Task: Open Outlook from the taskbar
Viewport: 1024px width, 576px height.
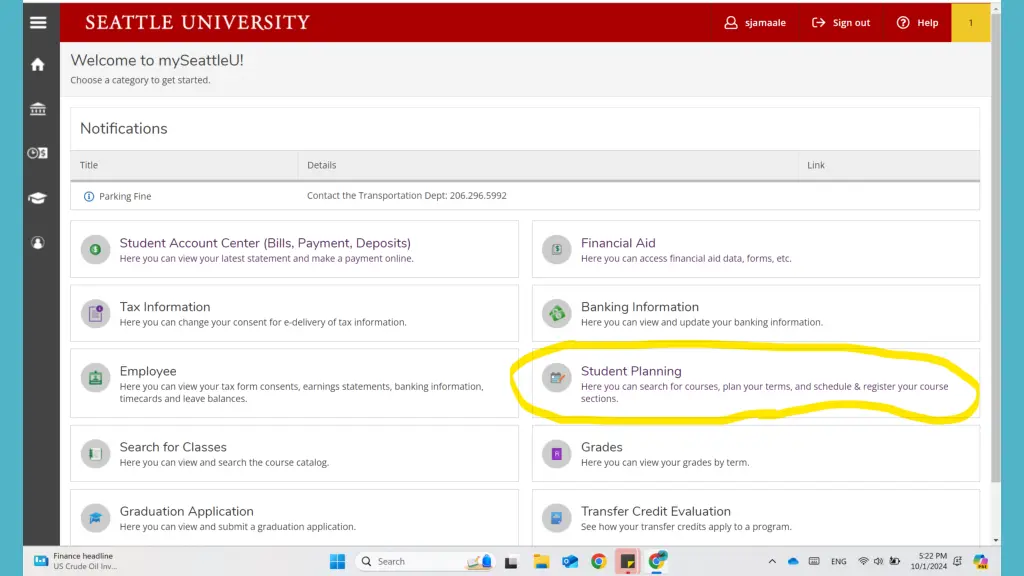Action: point(569,561)
